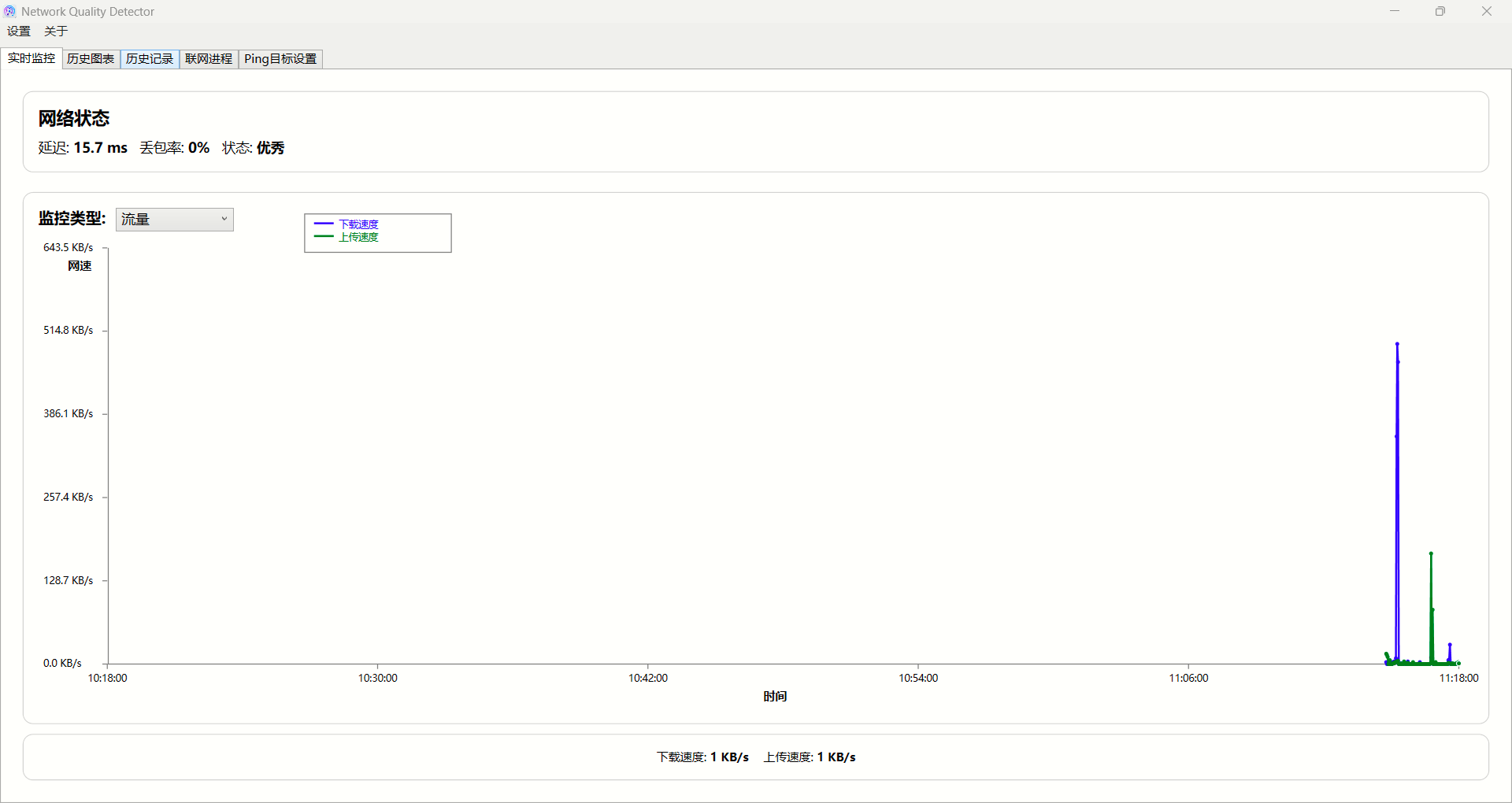Click the 10:42:00 time axis label
The image size is (1512, 803).
[x=647, y=678]
